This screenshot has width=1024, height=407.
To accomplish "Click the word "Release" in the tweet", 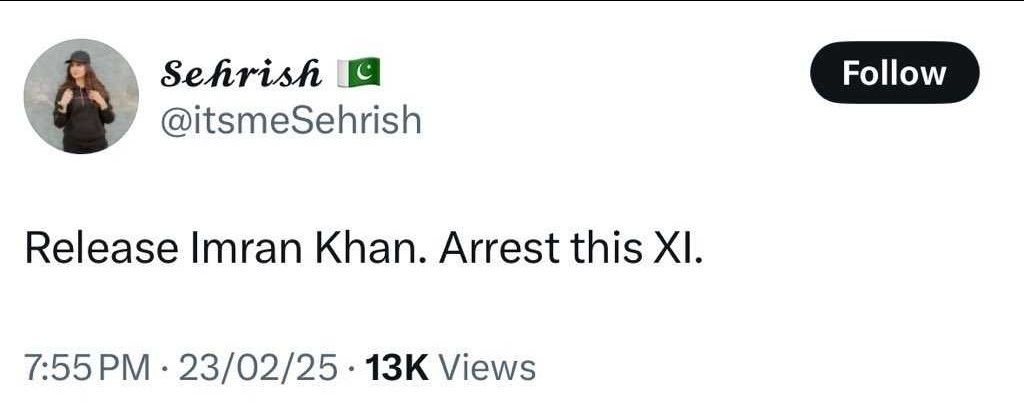I will coord(101,249).
